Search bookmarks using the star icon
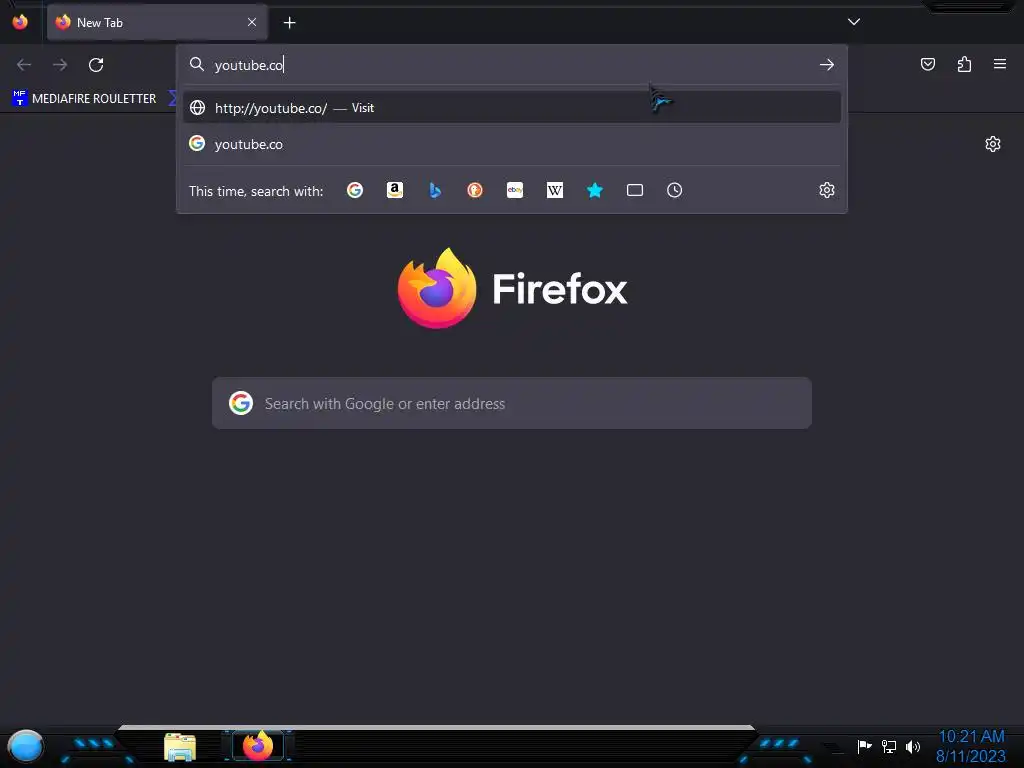This screenshot has width=1024, height=768. [x=594, y=190]
